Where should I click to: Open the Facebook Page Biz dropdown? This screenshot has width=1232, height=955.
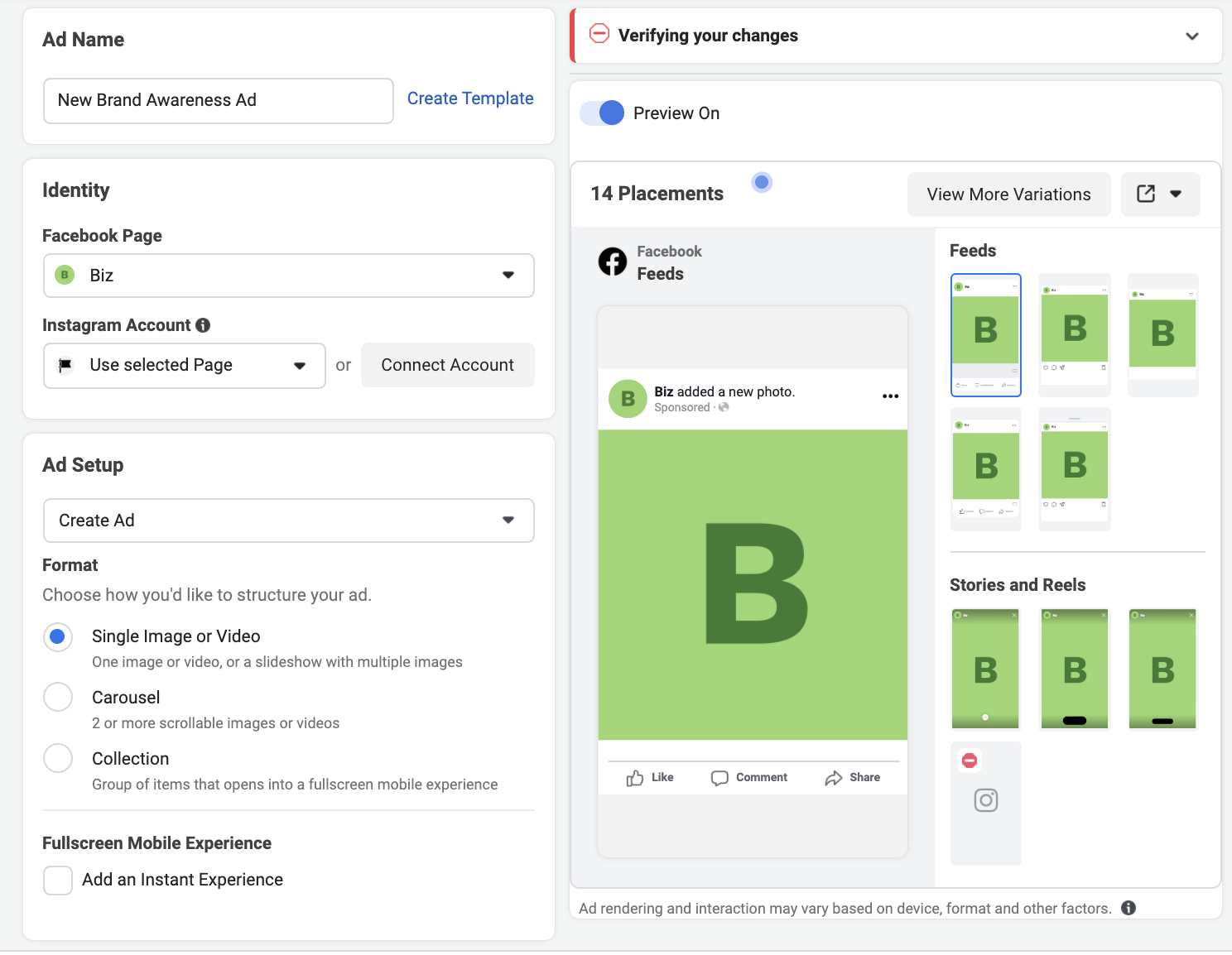pos(288,276)
